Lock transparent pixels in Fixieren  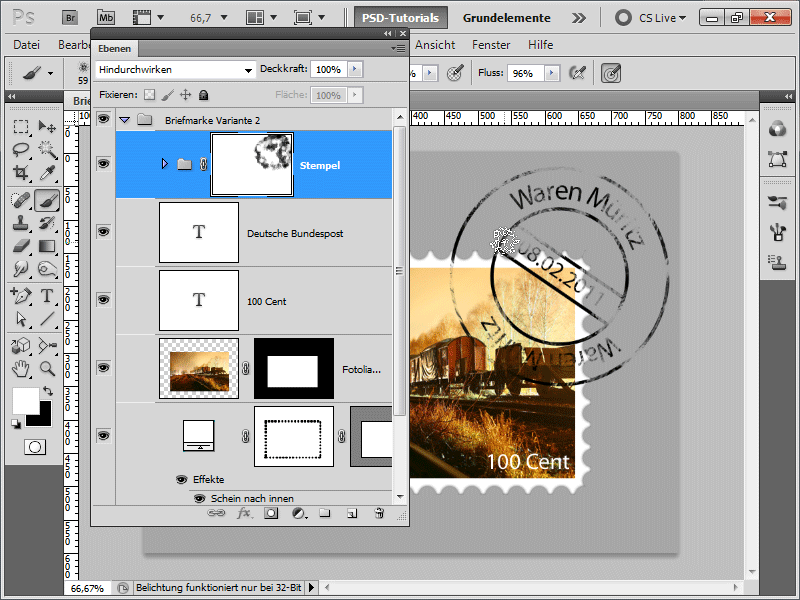pos(149,95)
